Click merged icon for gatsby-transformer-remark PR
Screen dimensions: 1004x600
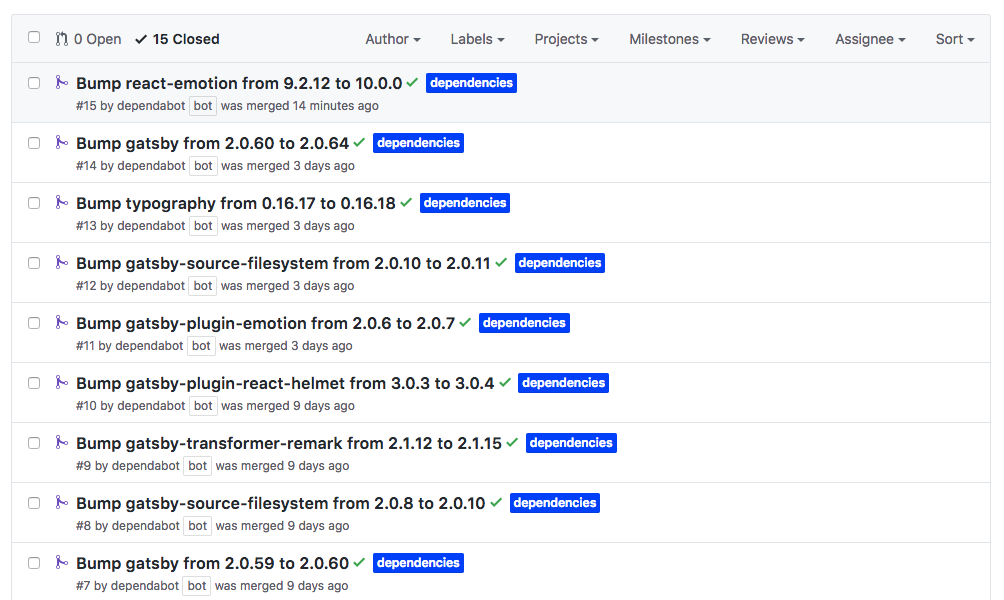pos(61,443)
